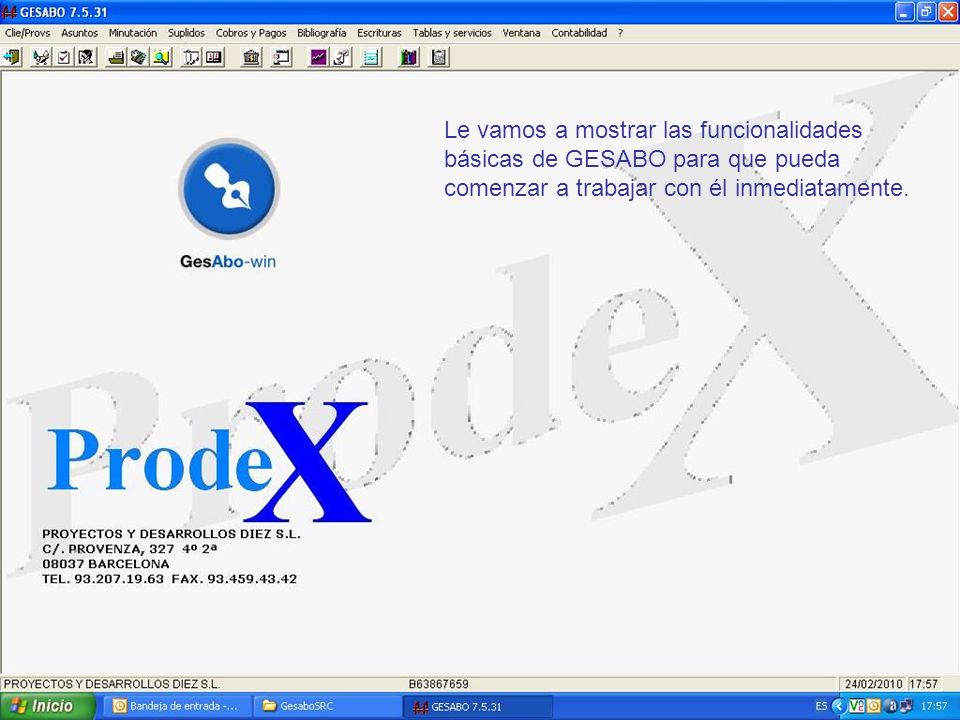Image resolution: width=960 pixels, height=720 pixels.
Task: Click the page with pencil toolbar icon
Action: pyautogui.click(x=191, y=58)
